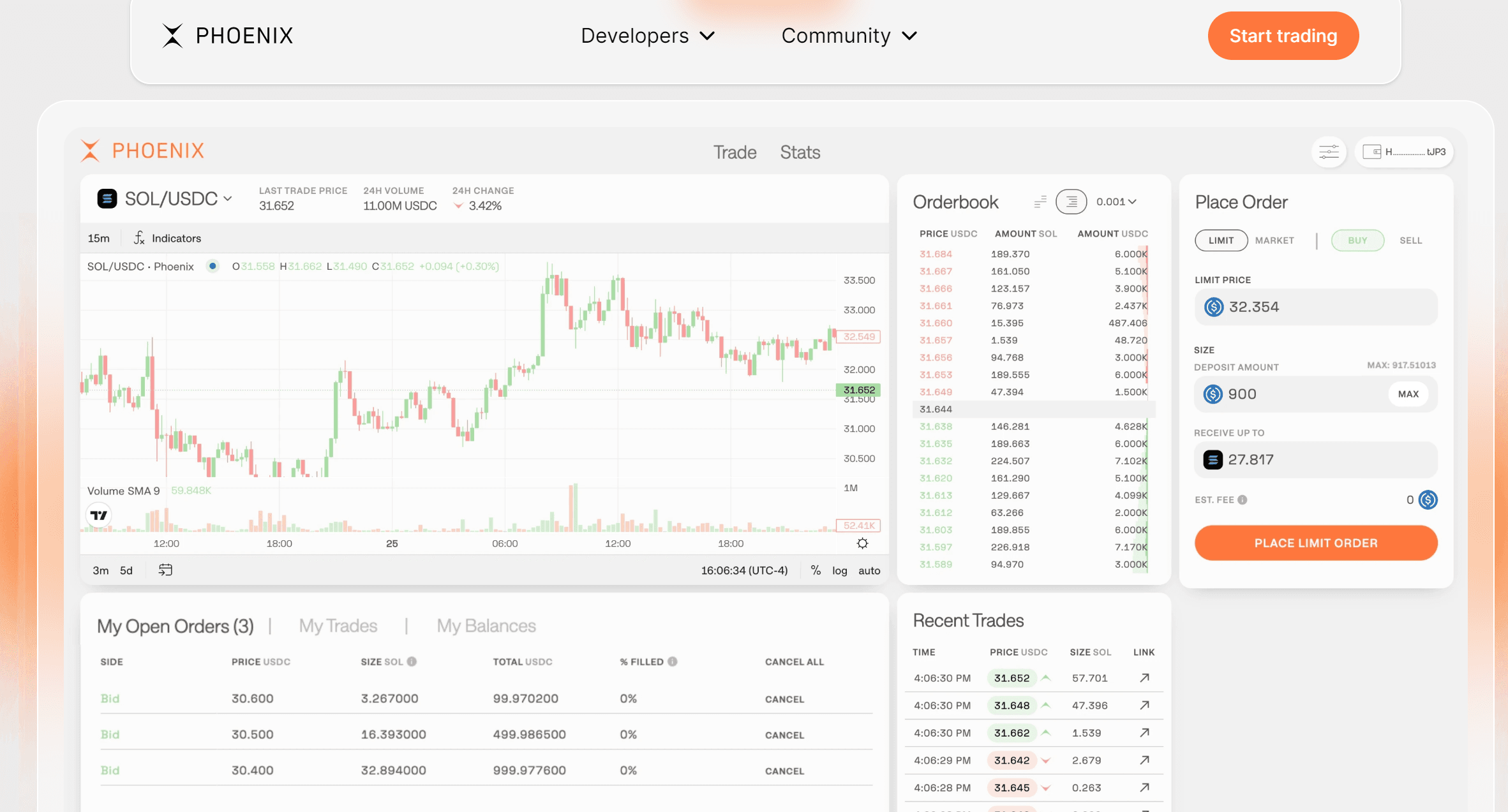Cancel the 30.500 bid order
Image resolution: width=1508 pixels, height=812 pixels.
click(784, 735)
